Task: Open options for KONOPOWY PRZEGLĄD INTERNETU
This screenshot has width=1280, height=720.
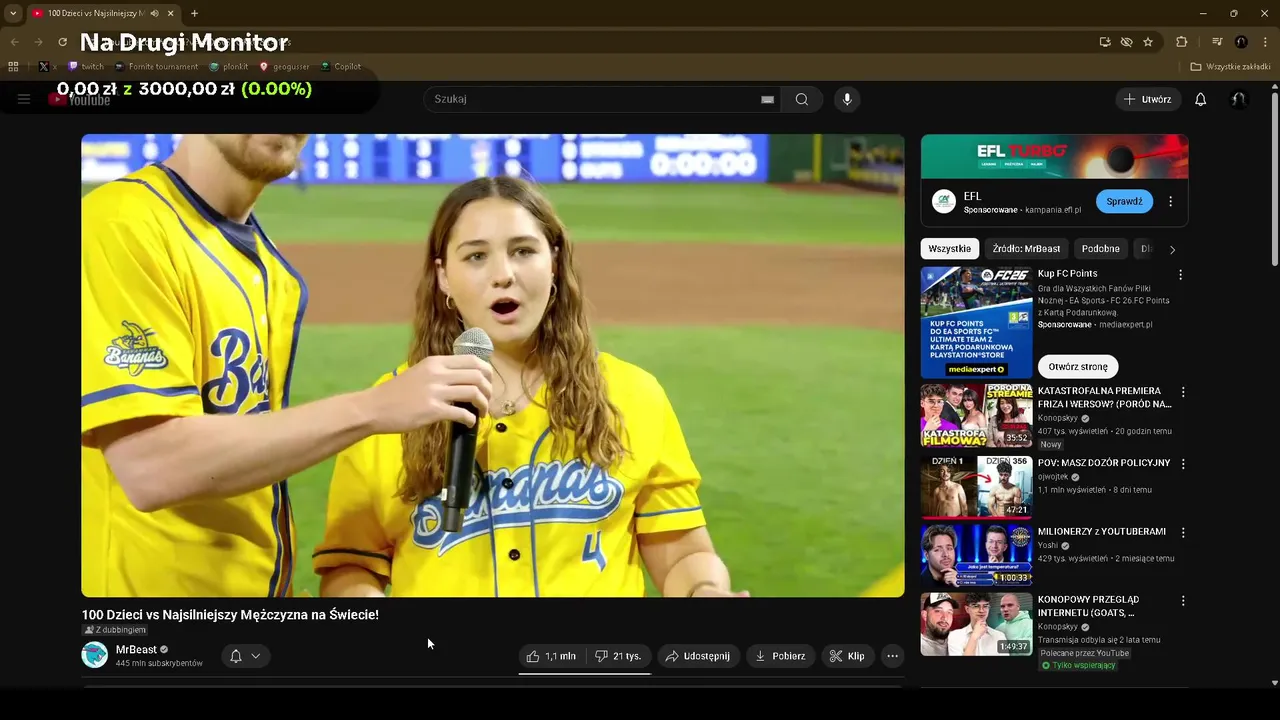Action: pos(1183,601)
